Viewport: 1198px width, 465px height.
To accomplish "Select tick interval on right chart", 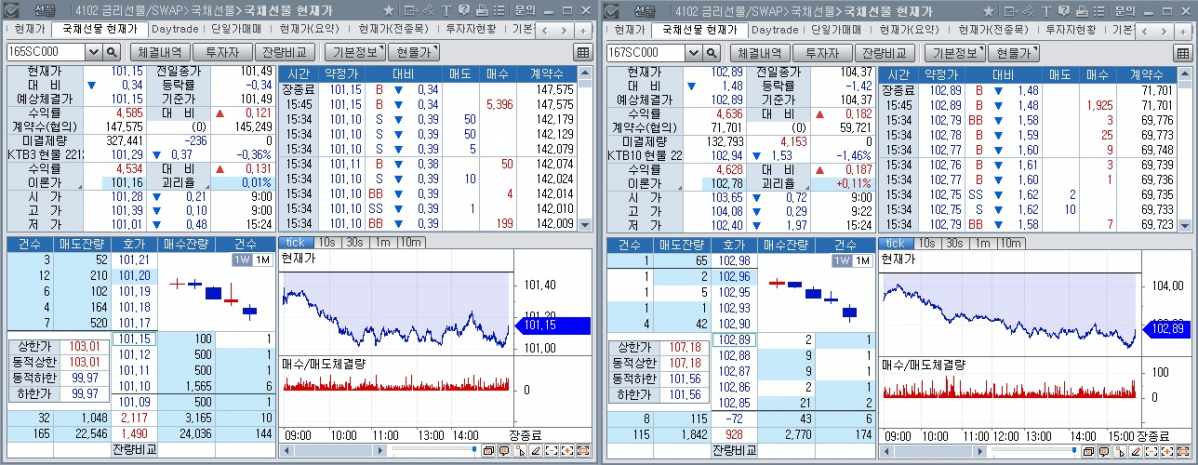I will (895, 243).
